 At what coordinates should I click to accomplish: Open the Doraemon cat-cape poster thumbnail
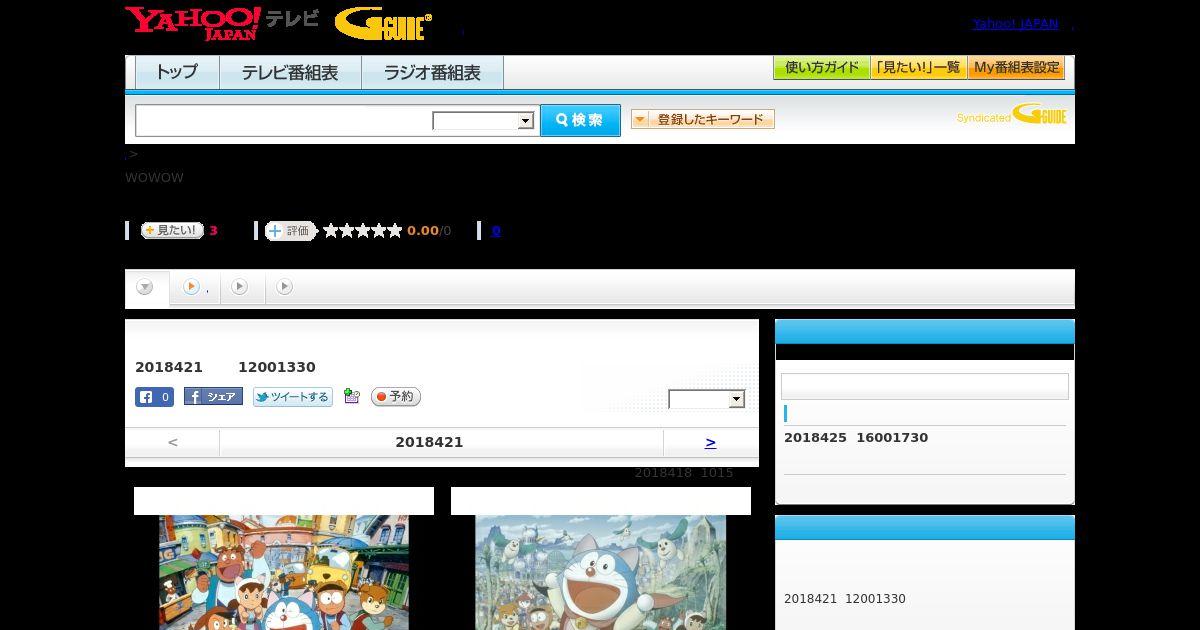pyautogui.click(x=600, y=572)
